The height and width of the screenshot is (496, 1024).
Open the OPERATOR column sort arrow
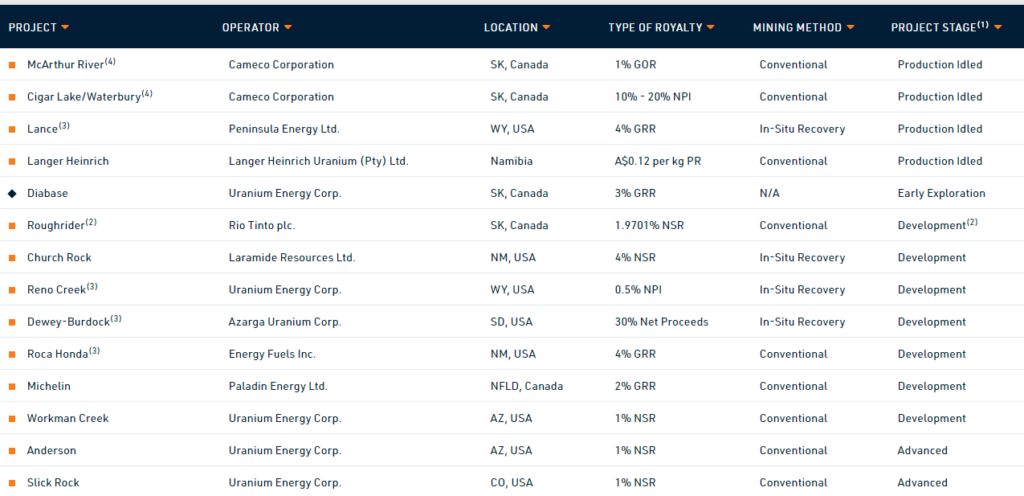click(288, 27)
